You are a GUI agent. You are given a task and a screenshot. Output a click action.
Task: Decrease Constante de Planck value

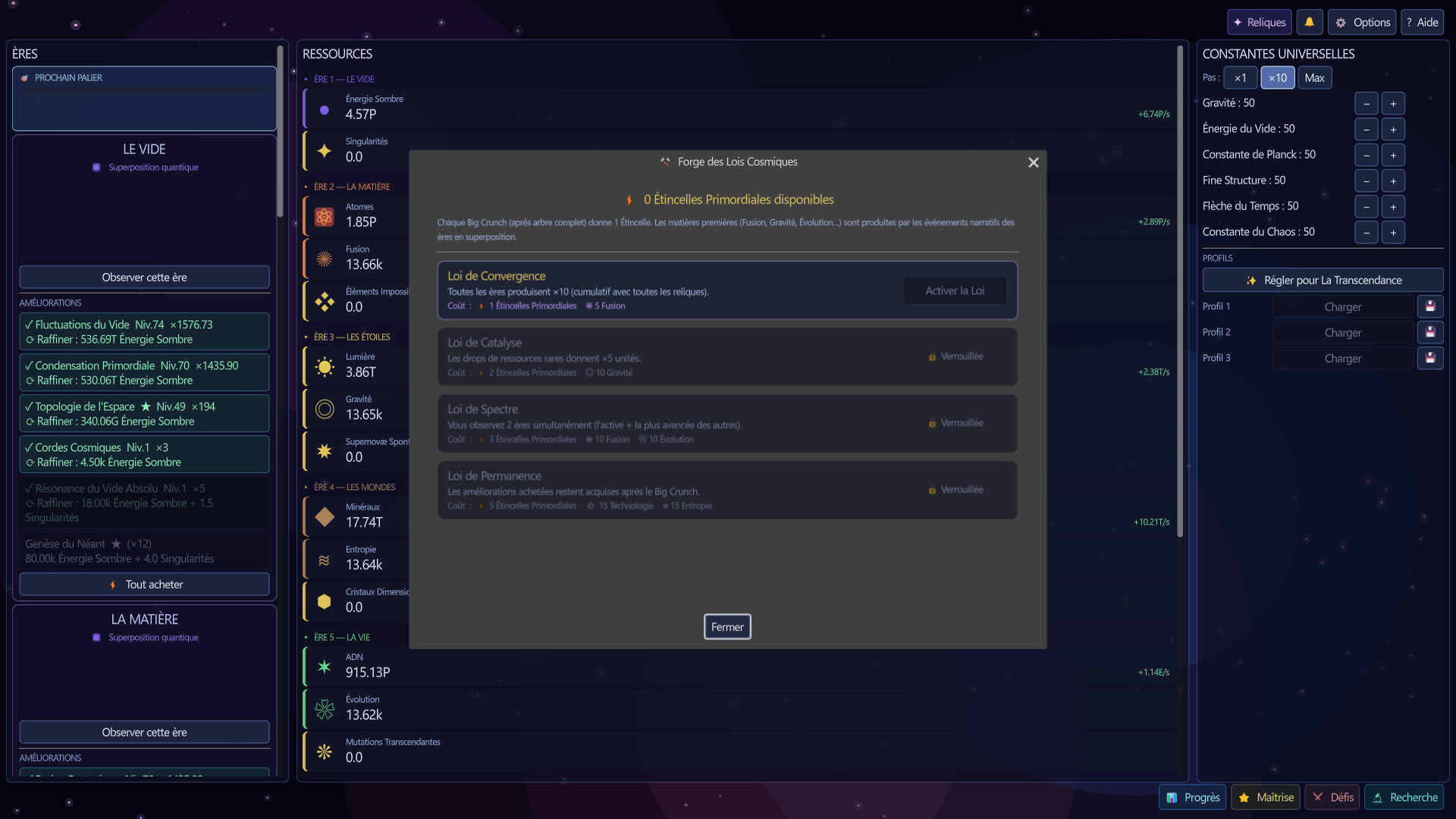[x=1367, y=155]
